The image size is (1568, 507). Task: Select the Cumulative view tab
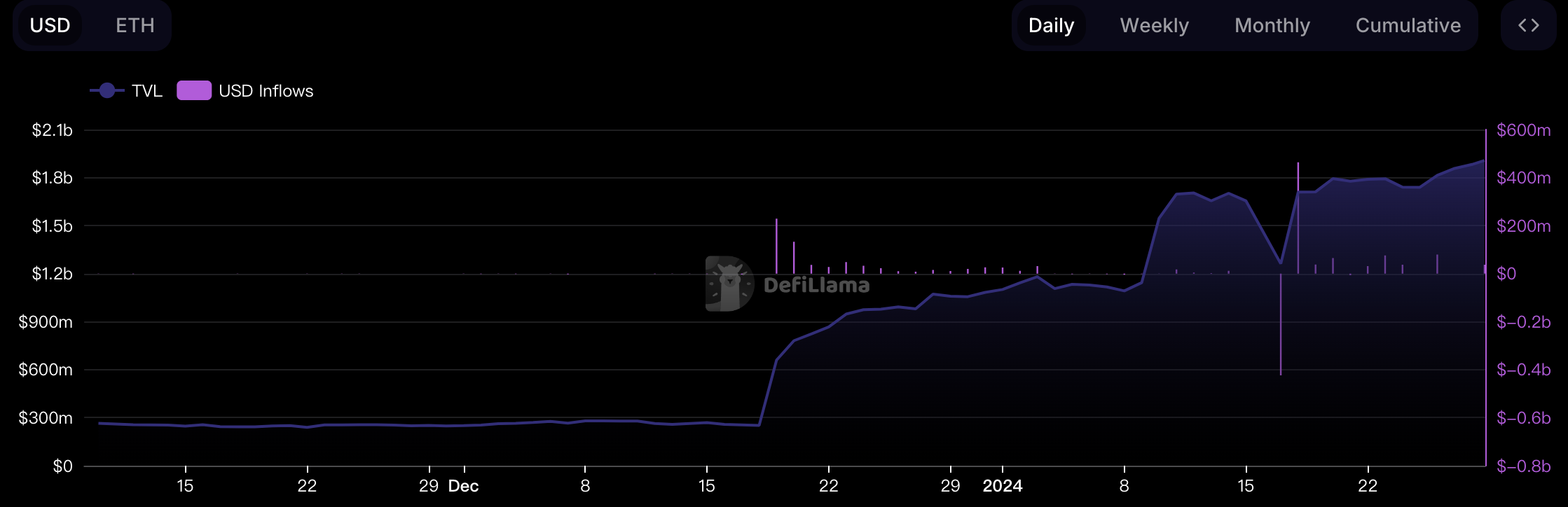(1408, 26)
